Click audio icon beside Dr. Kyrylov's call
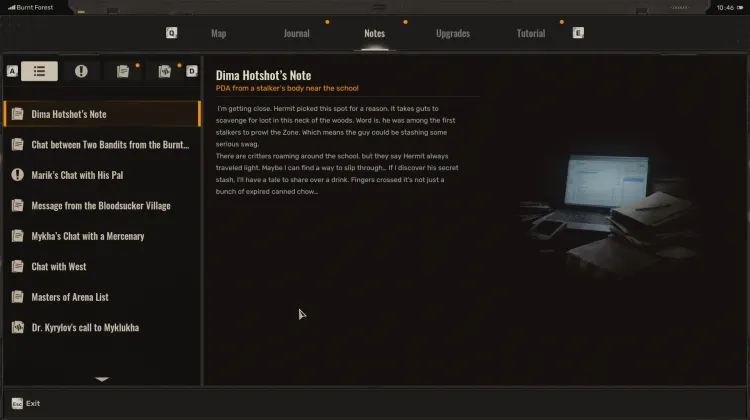 pos(18,327)
